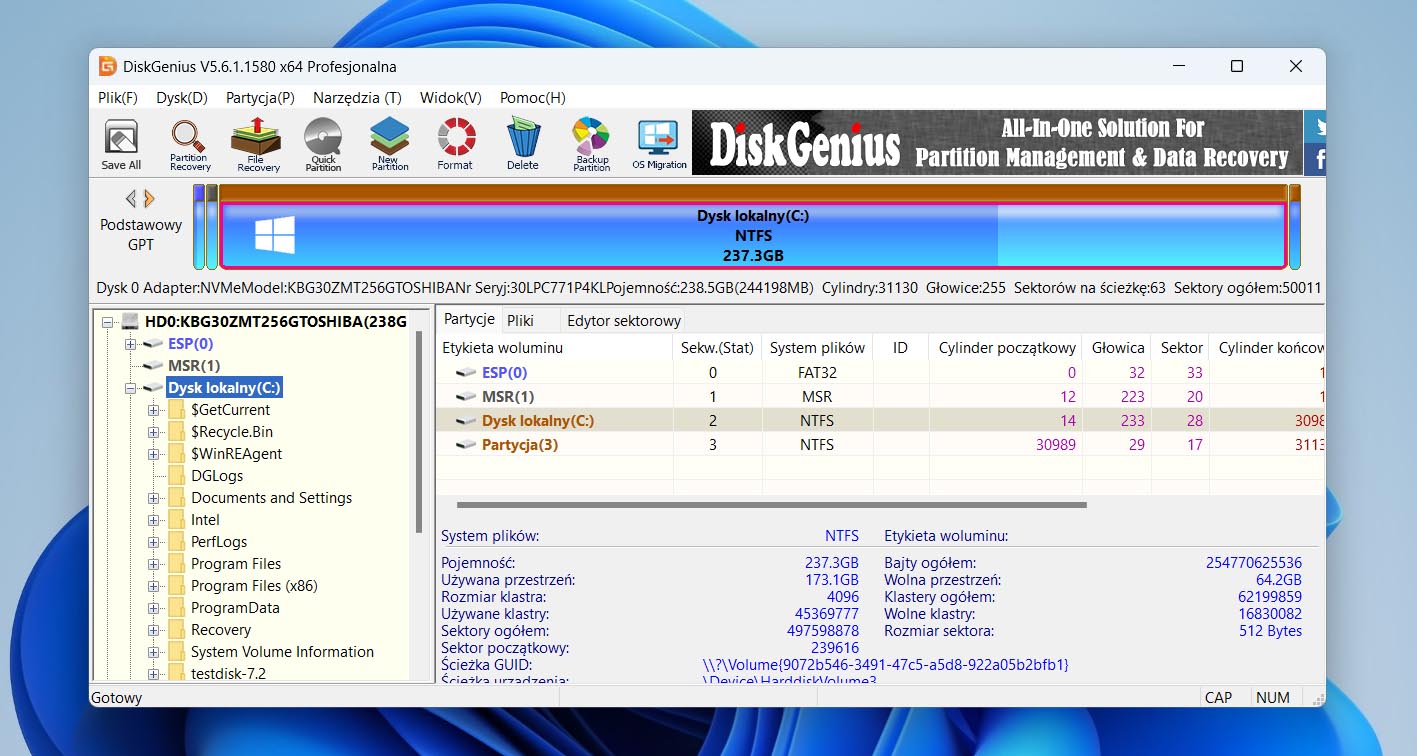The height and width of the screenshot is (756, 1417).
Task: Click the Facebook icon in the banner
Action: click(x=1316, y=160)
